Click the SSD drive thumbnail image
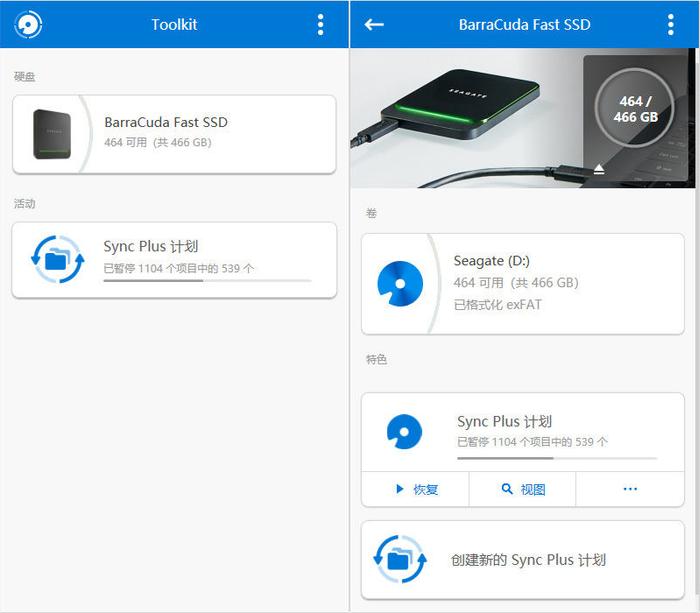 [52, 134]
